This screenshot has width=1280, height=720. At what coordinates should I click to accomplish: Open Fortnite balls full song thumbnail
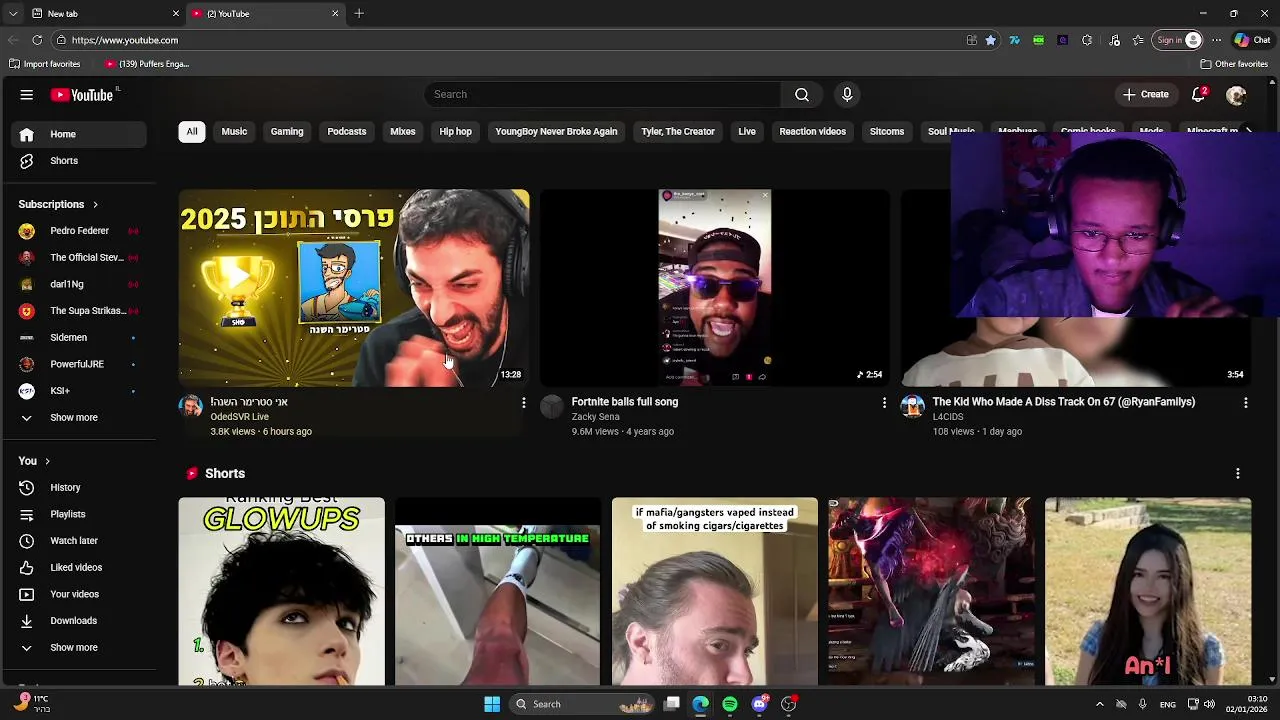[714, 288]
